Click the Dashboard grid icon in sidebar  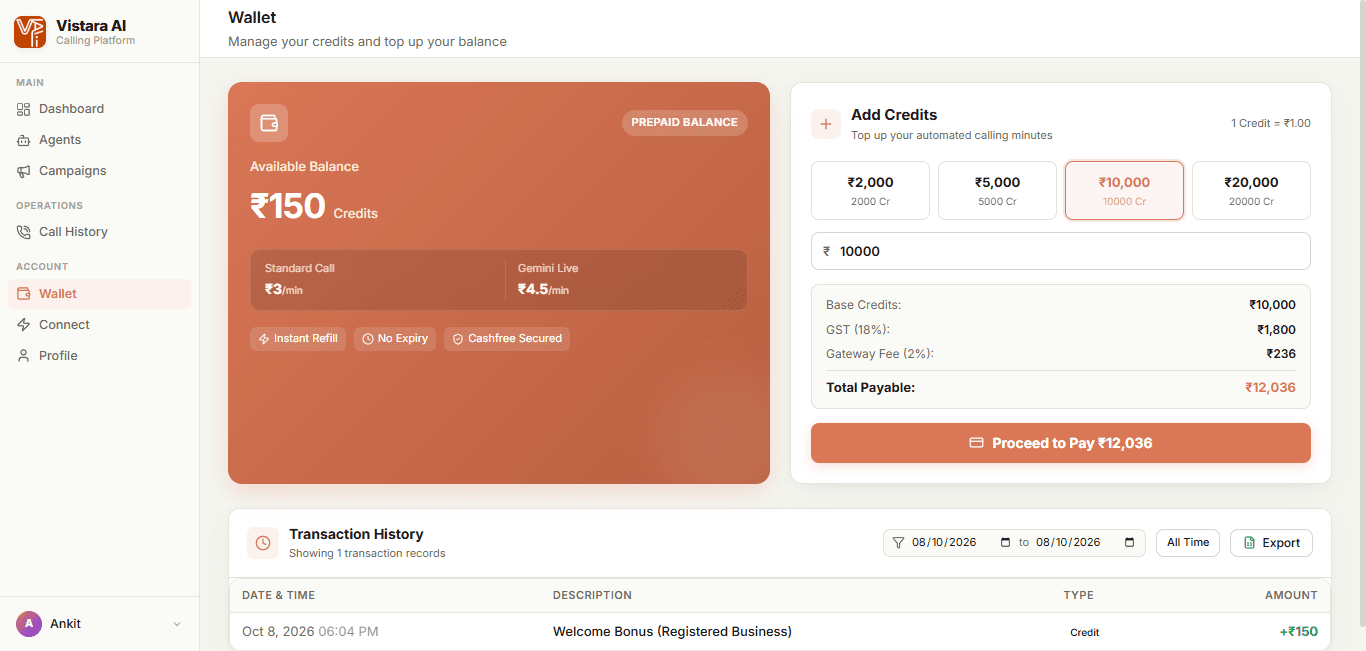click(24, 109)
